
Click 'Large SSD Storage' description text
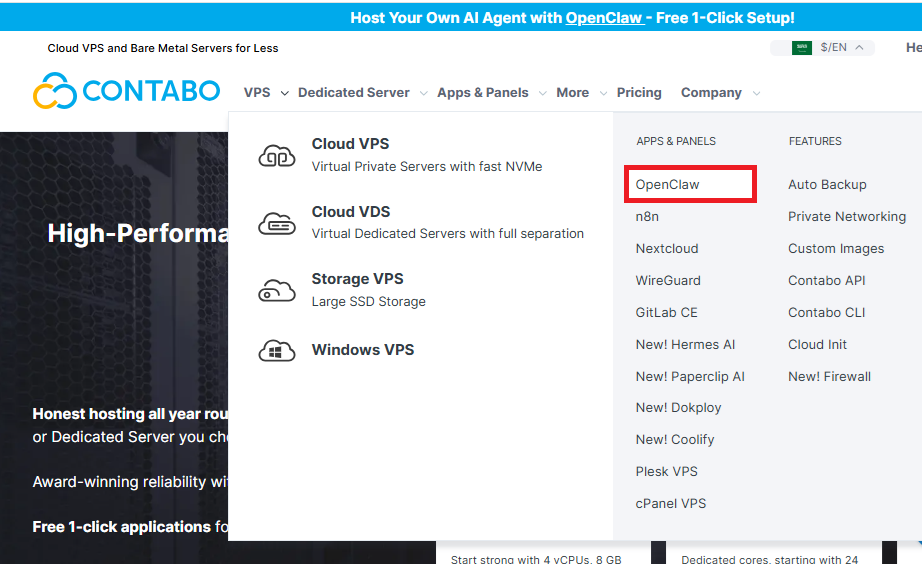[x=369, y=302]
